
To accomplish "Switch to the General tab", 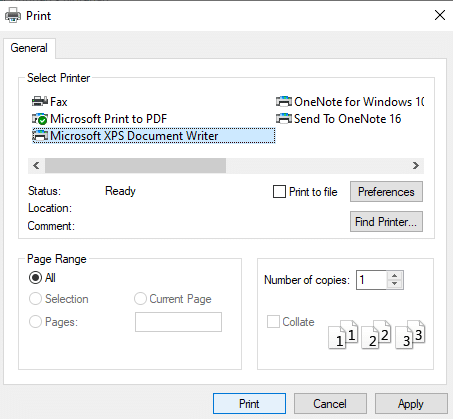I will (x=29, y=48).
